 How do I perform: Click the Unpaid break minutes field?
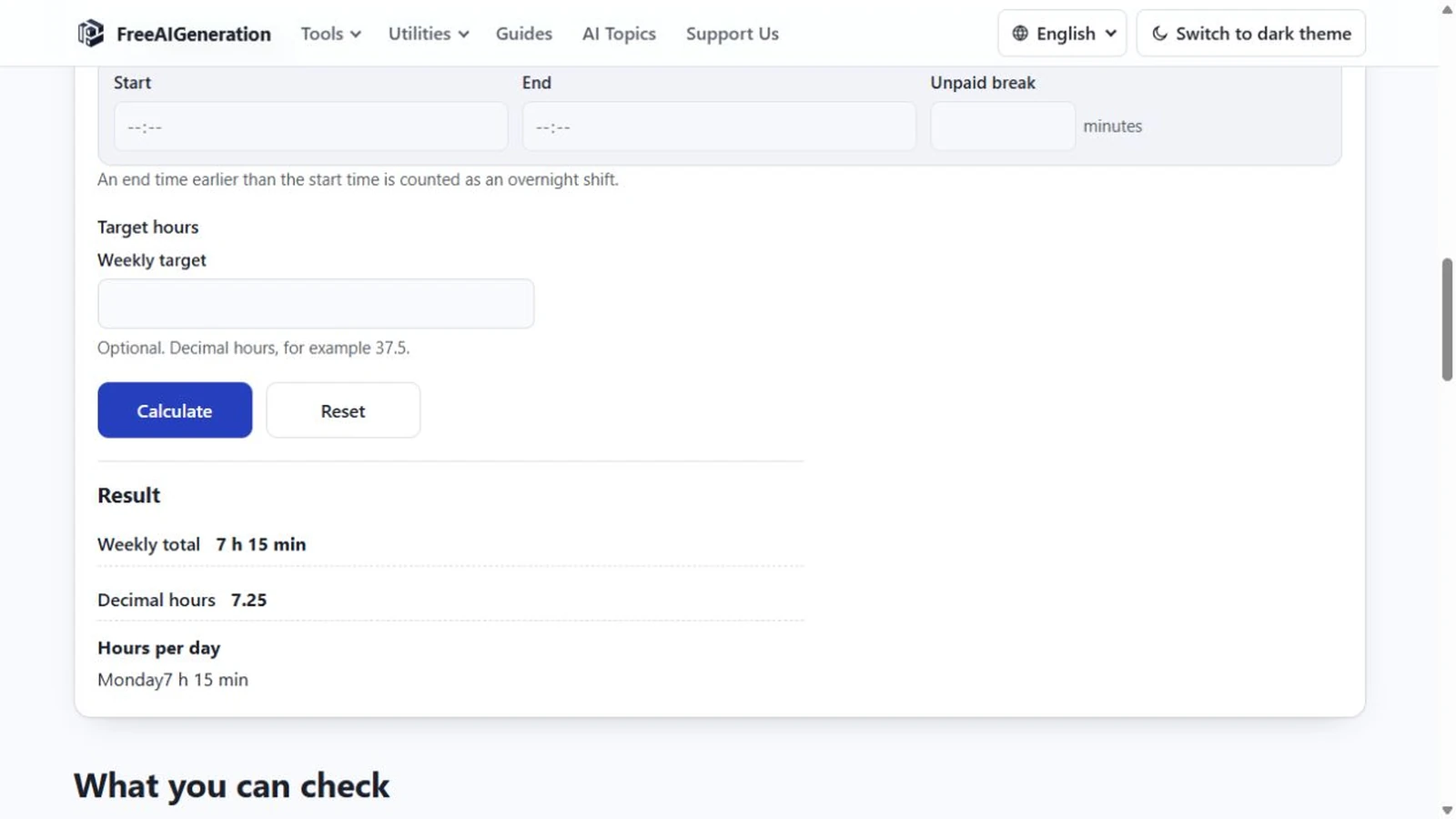pos(1003,126)
